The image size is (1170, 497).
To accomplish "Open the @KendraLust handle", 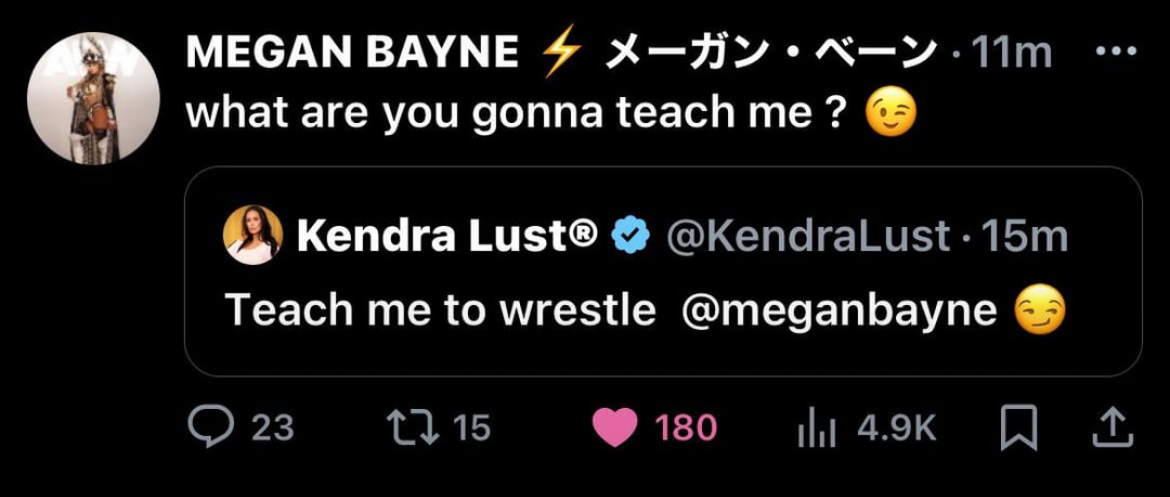I will tap(806, 237).
